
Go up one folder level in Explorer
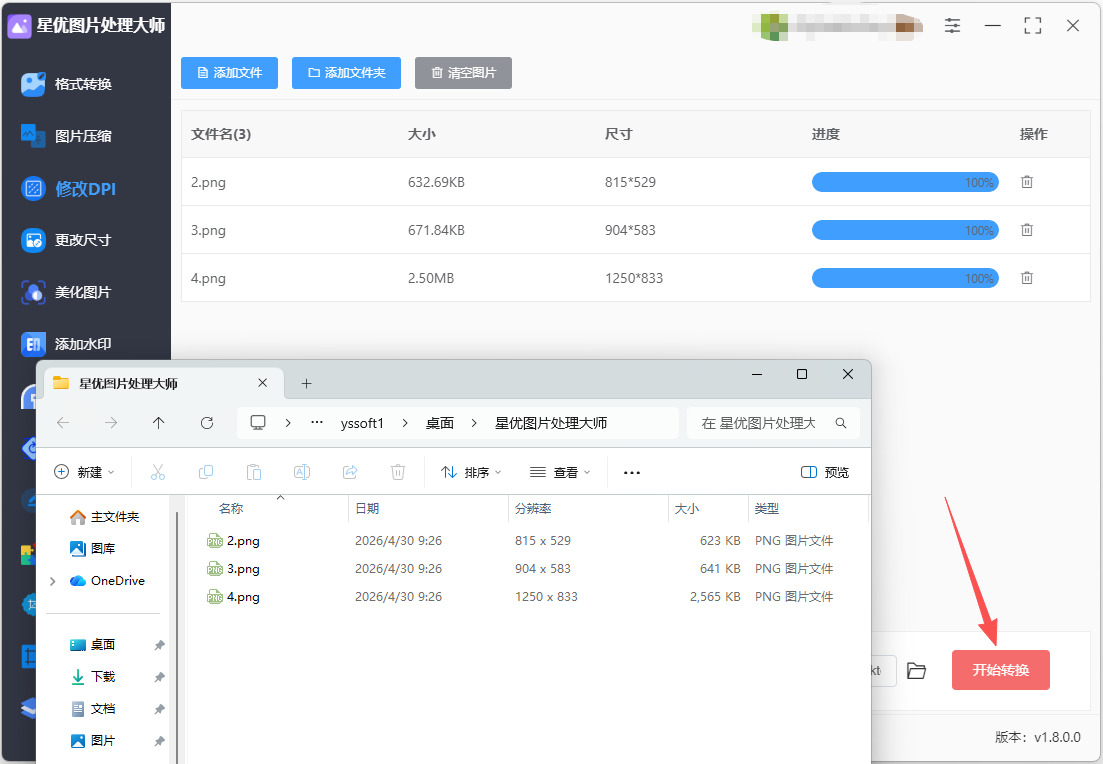coord(159,423)
